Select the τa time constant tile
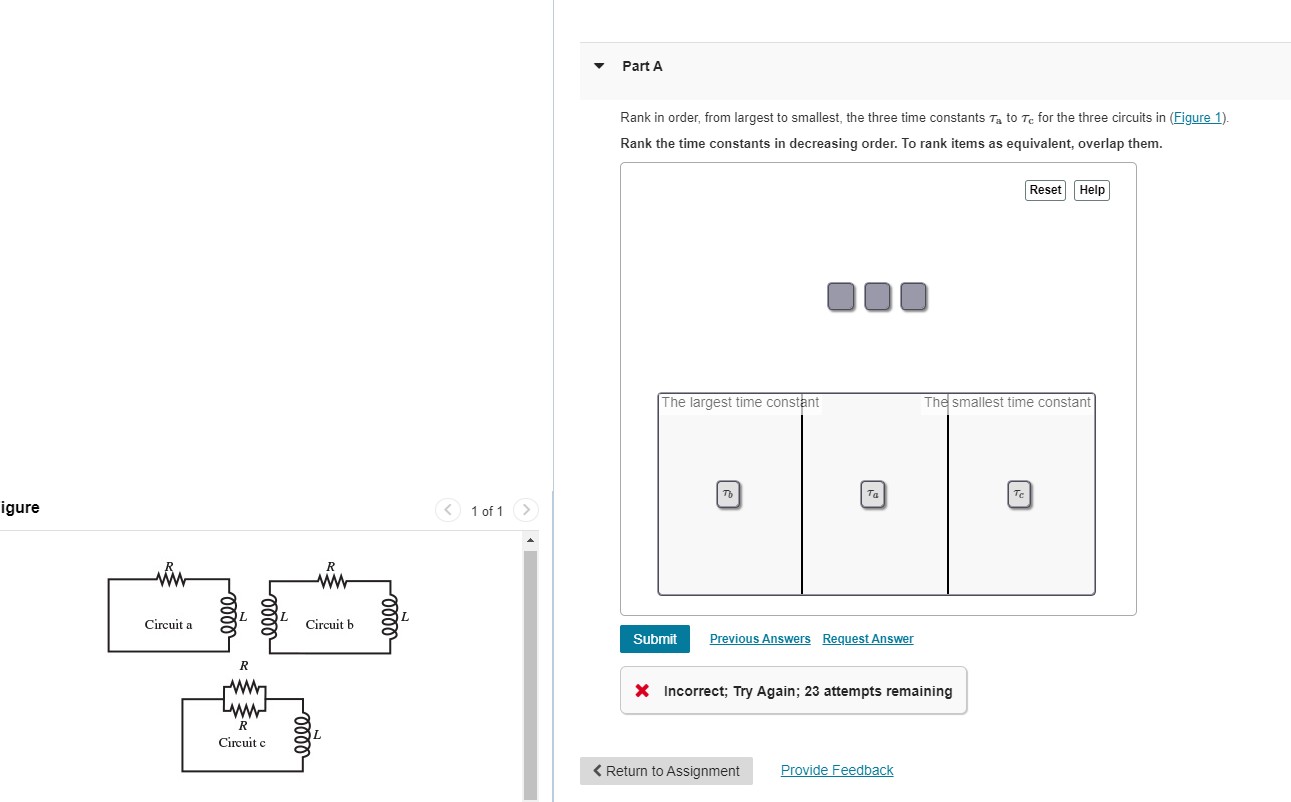 click(x=873, y=493)
